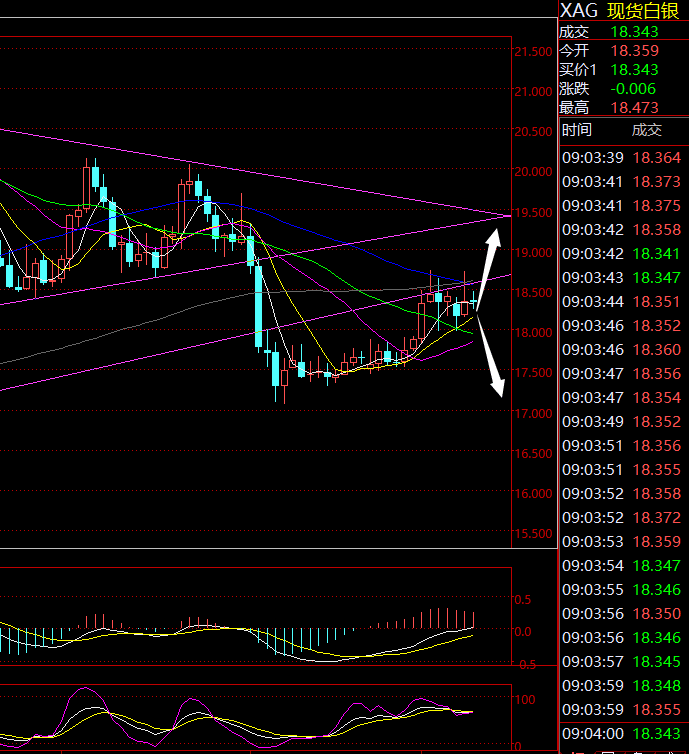This screenshot has width=689, height=754.
Task: Select the 09:03:44 tick row at 18.351
Action: (622, 302)
